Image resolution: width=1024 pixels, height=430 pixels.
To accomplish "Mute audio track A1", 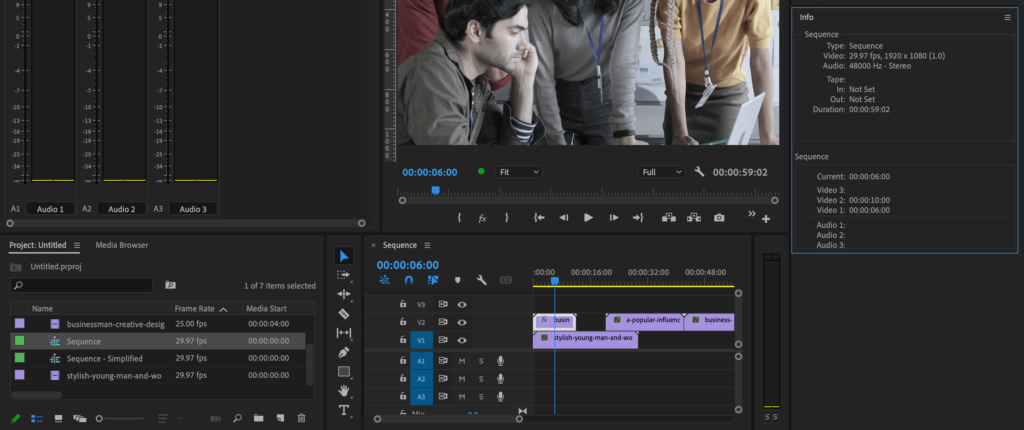I will coord(462,361).
